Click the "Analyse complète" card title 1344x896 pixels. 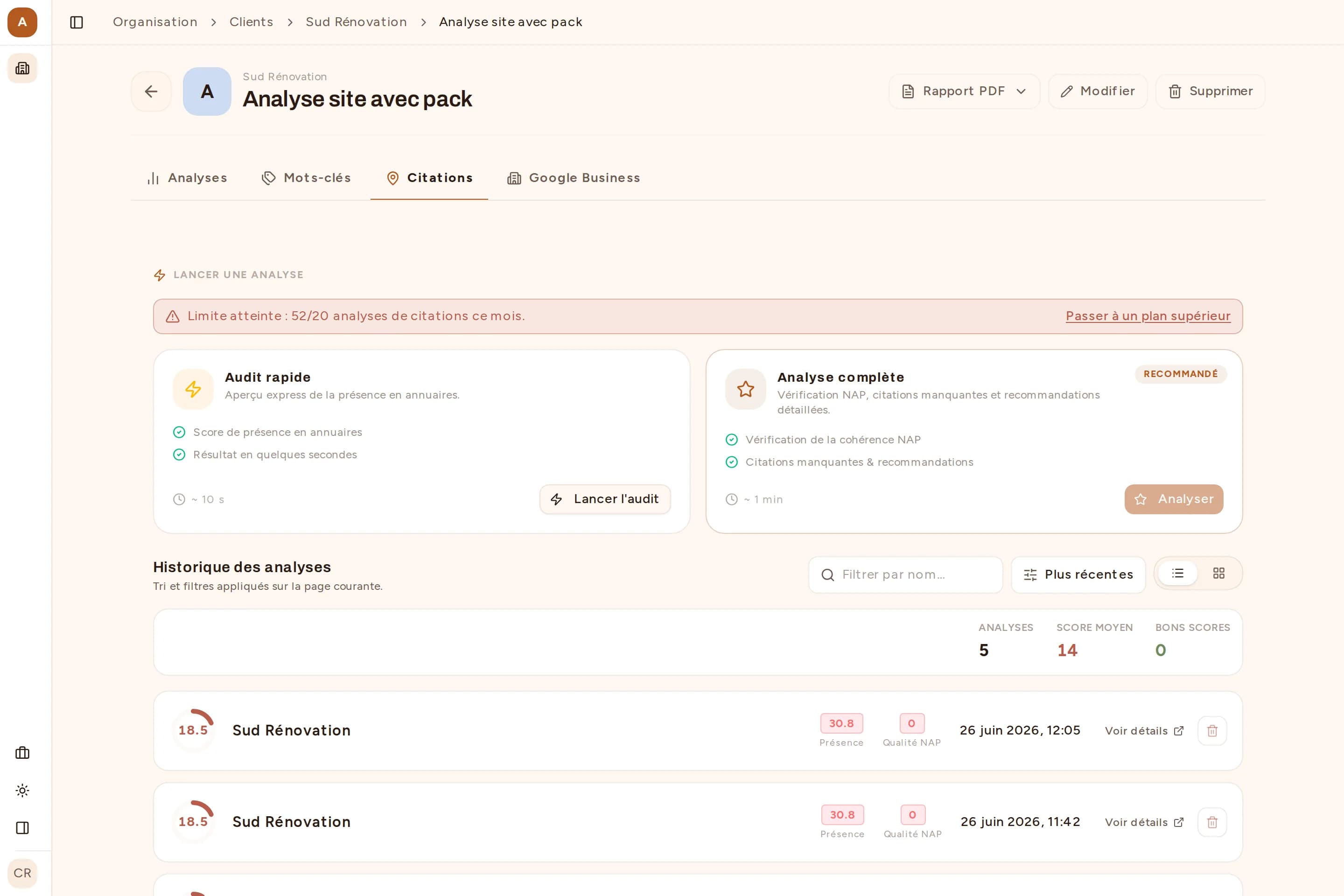click(840, 377)
